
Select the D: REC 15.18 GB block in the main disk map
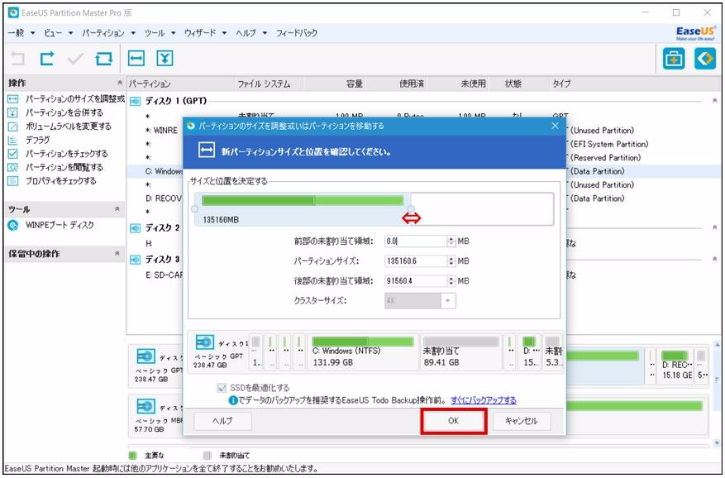pos(677,365)
